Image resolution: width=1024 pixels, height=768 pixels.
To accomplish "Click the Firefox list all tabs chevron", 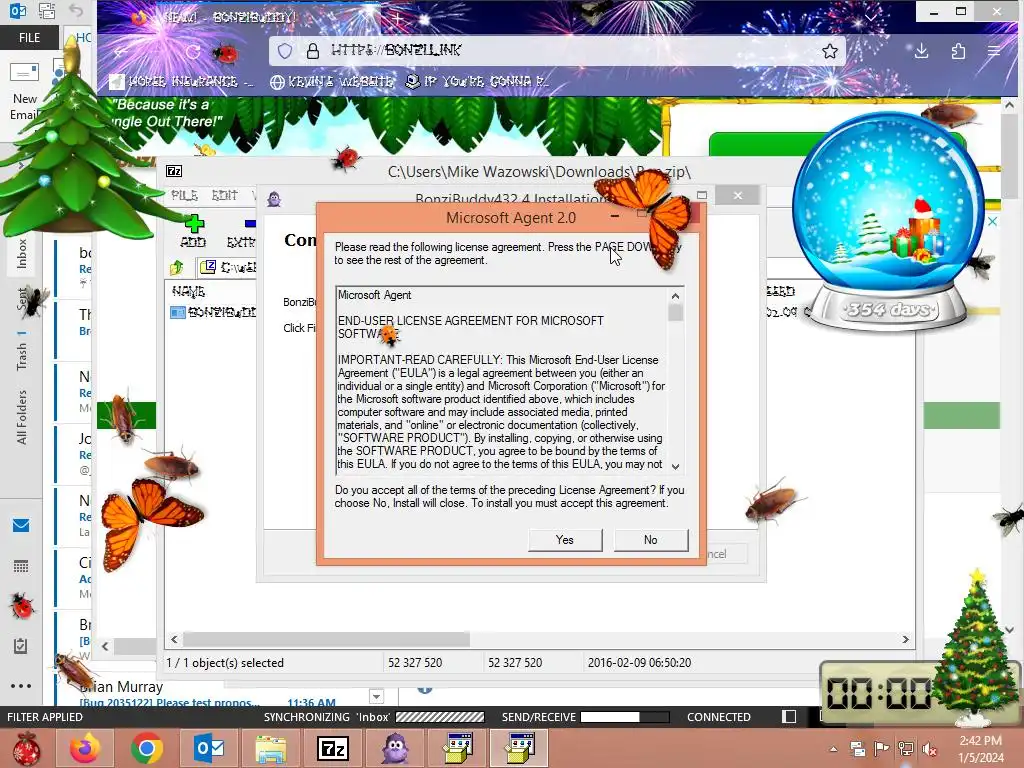I will pos(871,18).
